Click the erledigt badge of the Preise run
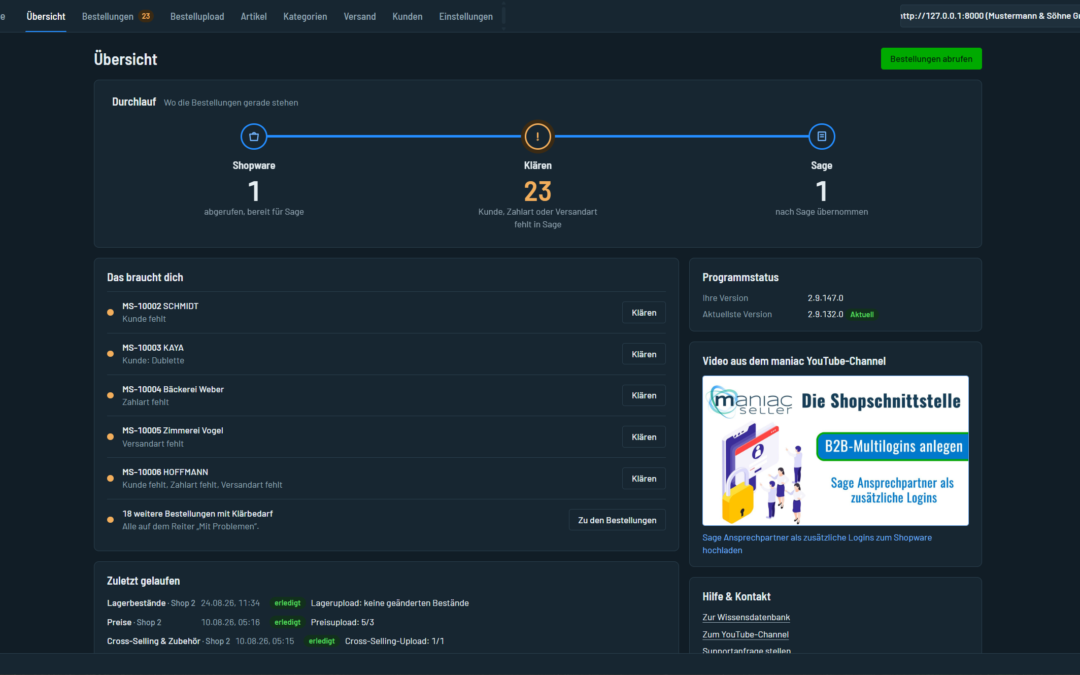 pos(287,622)
